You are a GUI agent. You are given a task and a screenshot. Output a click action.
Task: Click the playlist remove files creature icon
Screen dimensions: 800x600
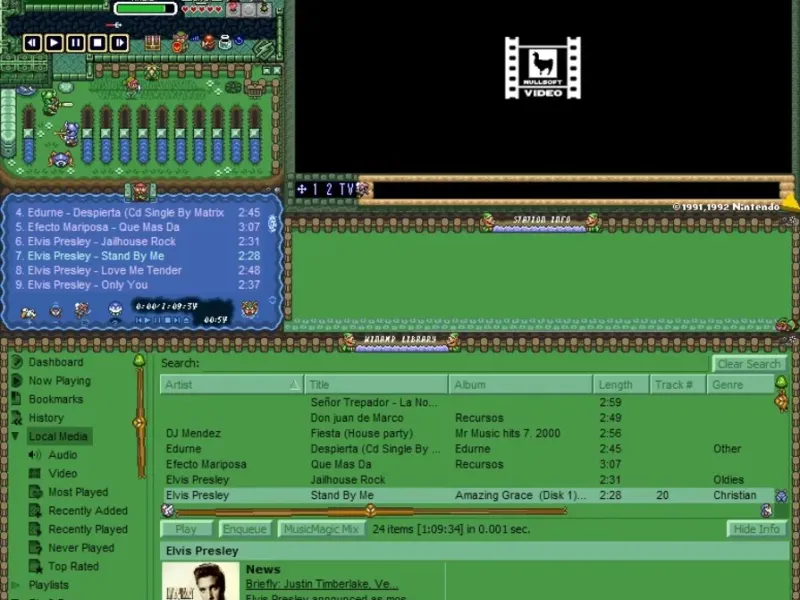[x=56, y=311]
